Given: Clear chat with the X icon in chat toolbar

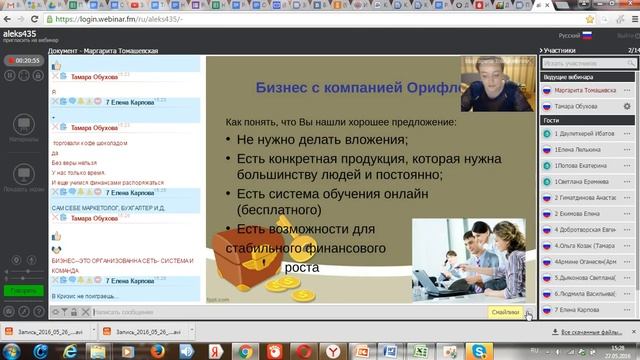Looking at the screenshot, I should (x=85, y=312).
